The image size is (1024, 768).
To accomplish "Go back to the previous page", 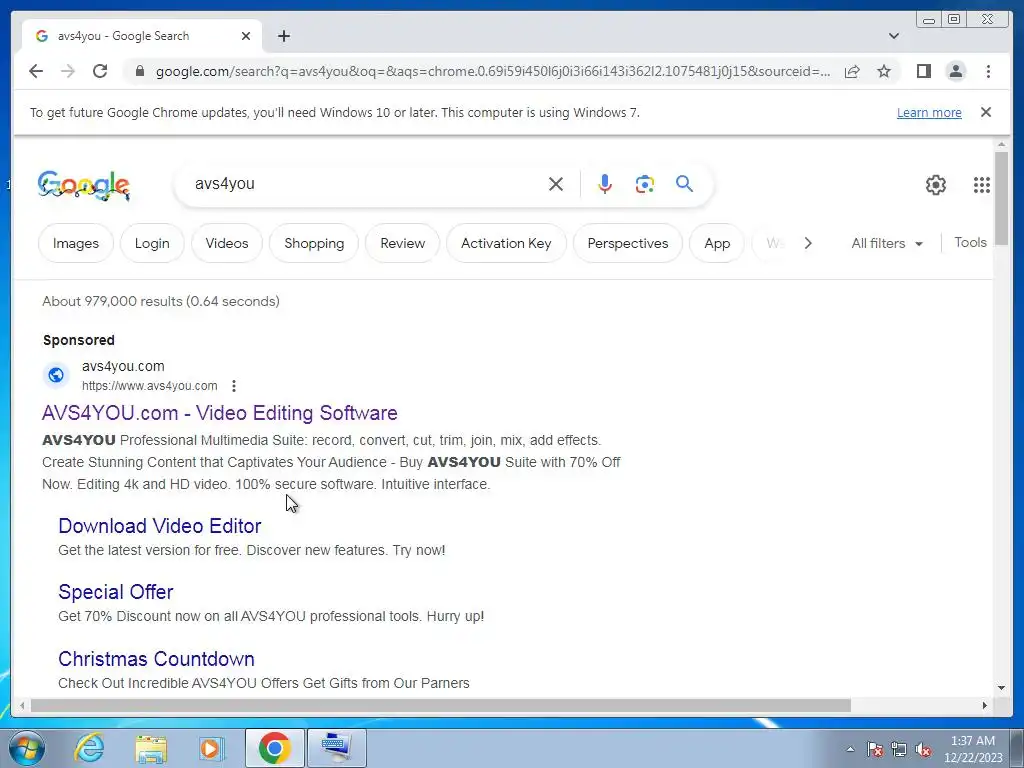I will 36,71.
